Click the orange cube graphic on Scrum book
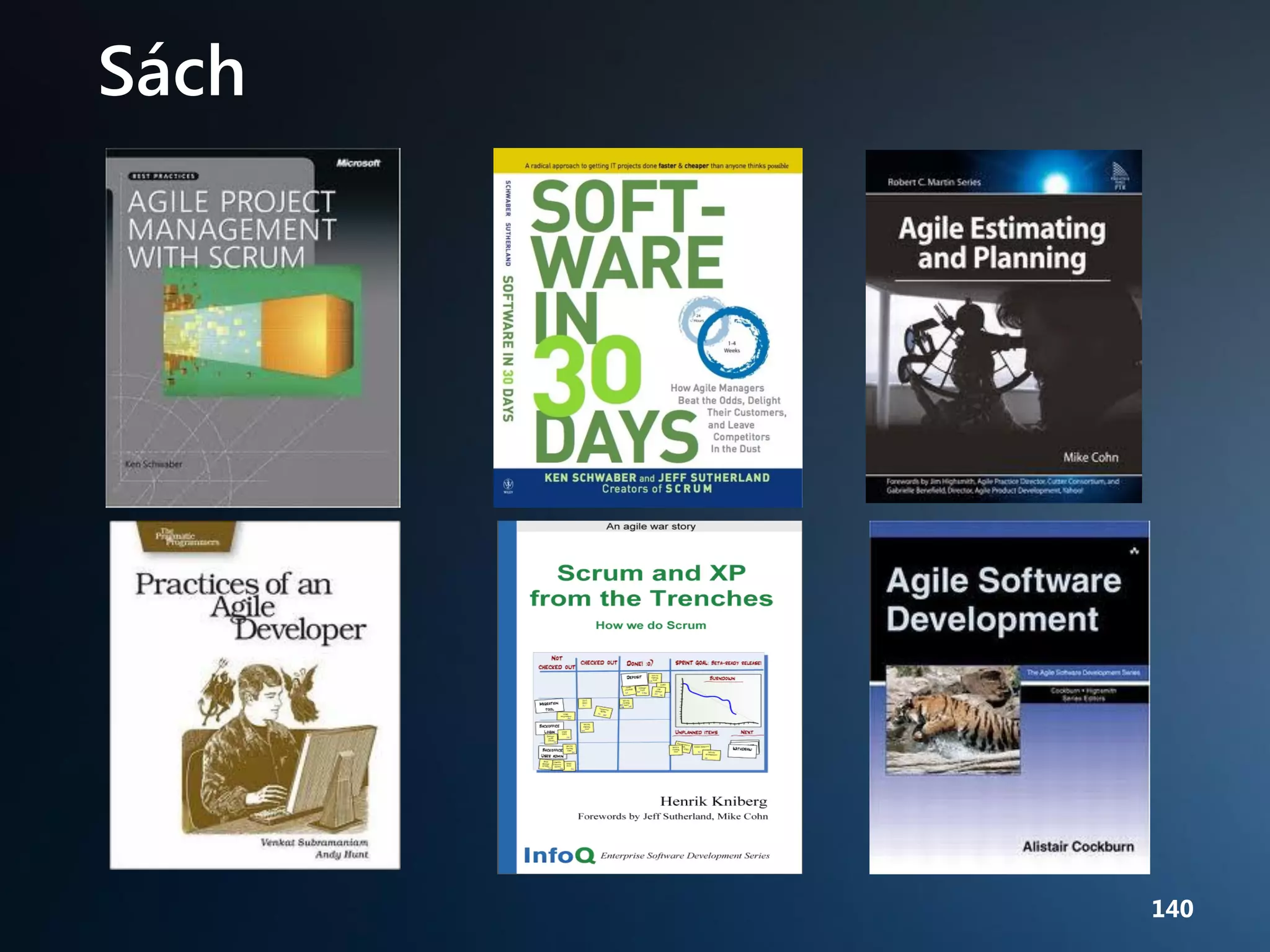 coord(307,335)
